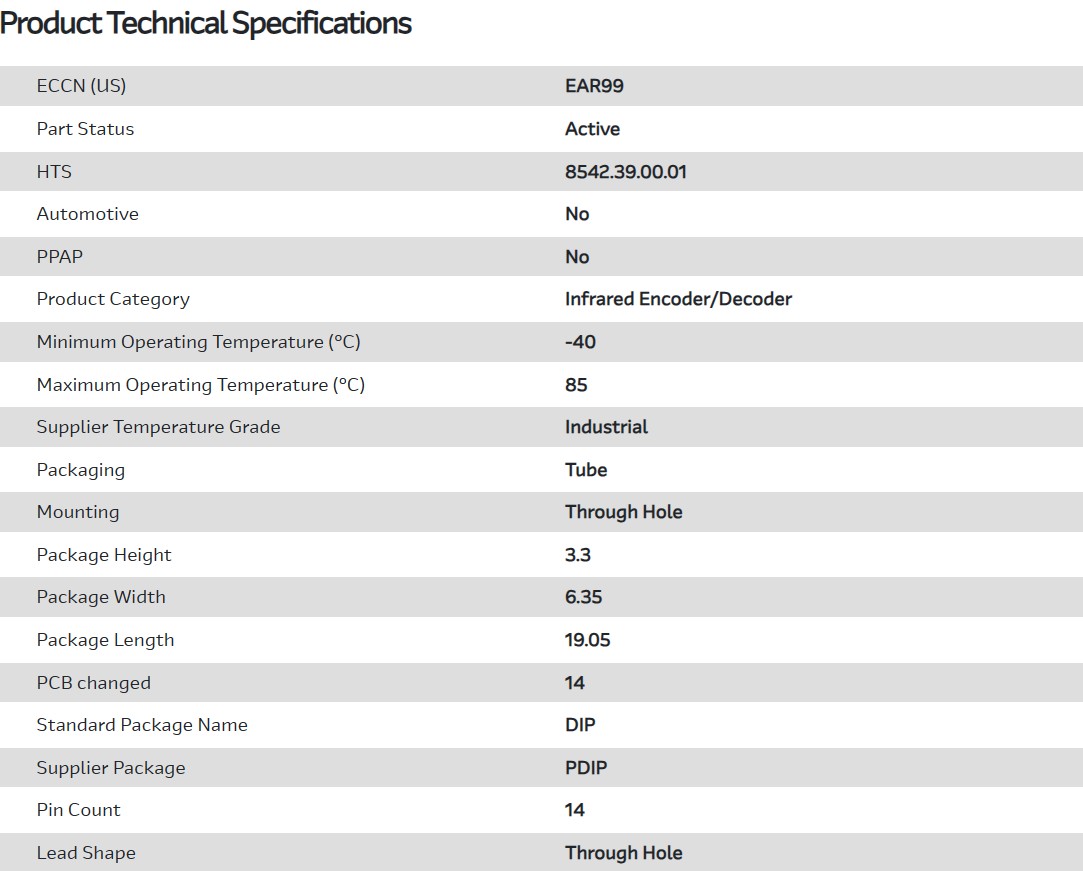Click the ECCN (US) label
Viewport: 1083px width, 871px height.
pos(81,86)
